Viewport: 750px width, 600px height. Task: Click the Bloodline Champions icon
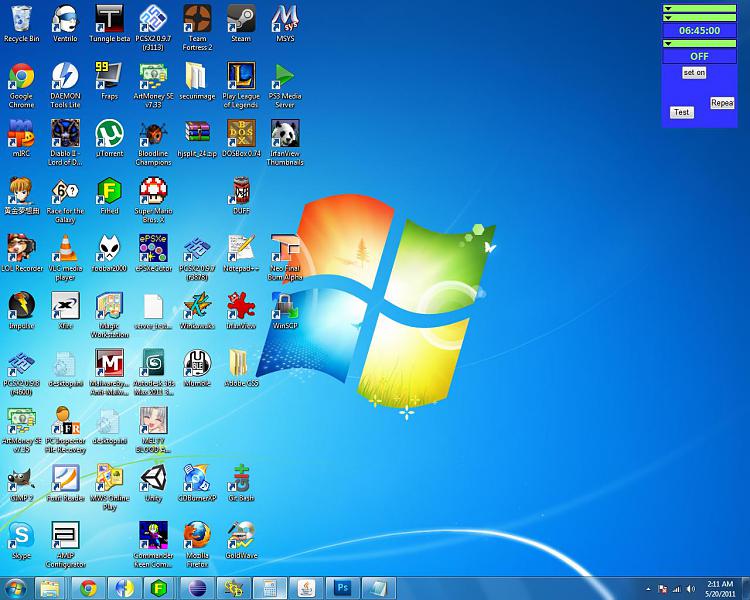pos(153,143)
